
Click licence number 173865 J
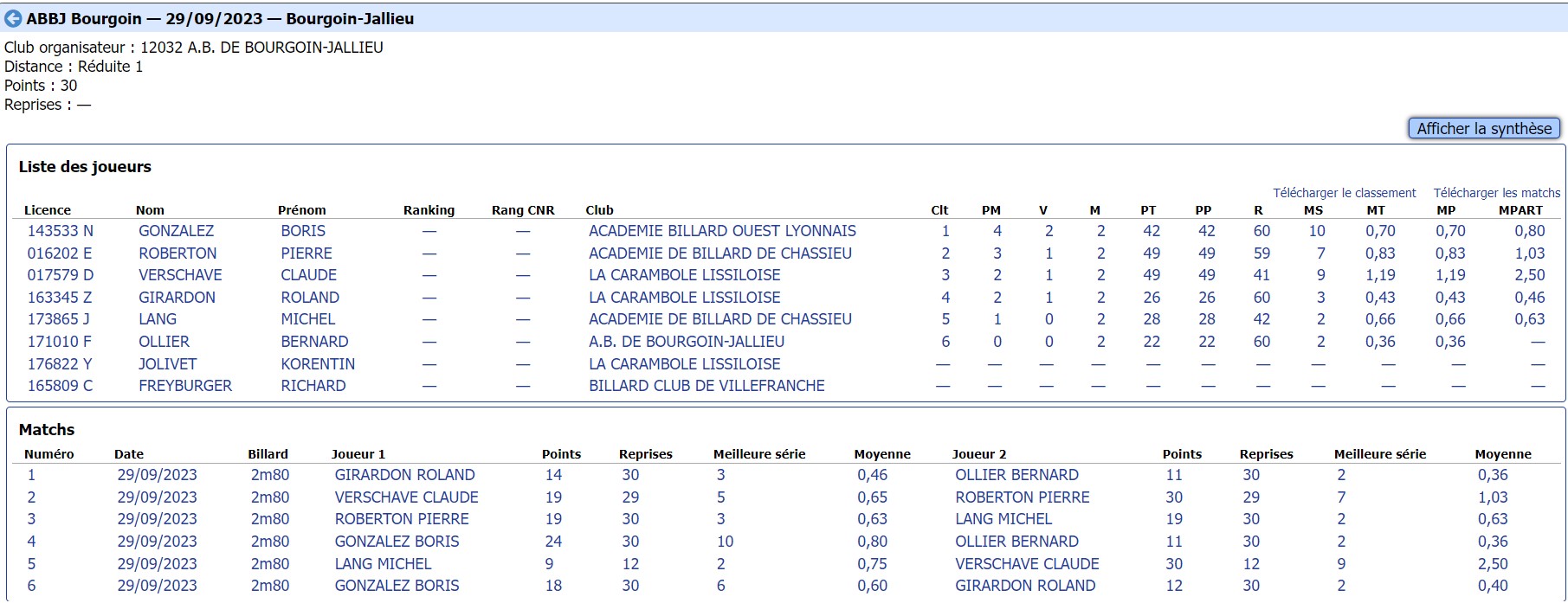pos(58,319)
